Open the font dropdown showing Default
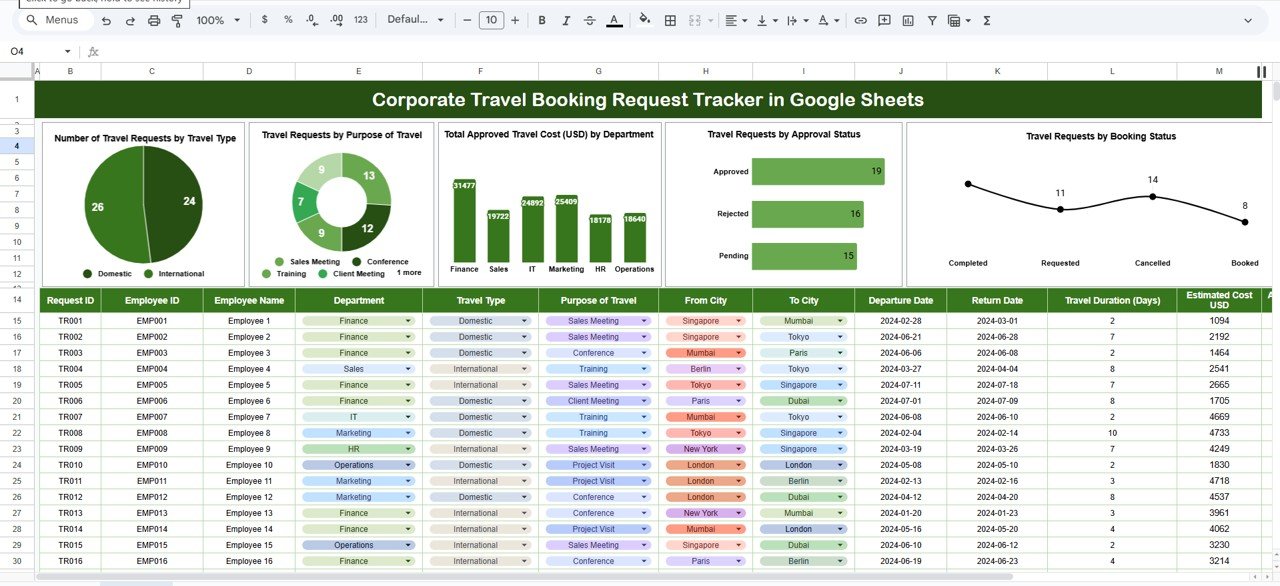This screenshot has height=586, width=1280. (x=413, y=20)
